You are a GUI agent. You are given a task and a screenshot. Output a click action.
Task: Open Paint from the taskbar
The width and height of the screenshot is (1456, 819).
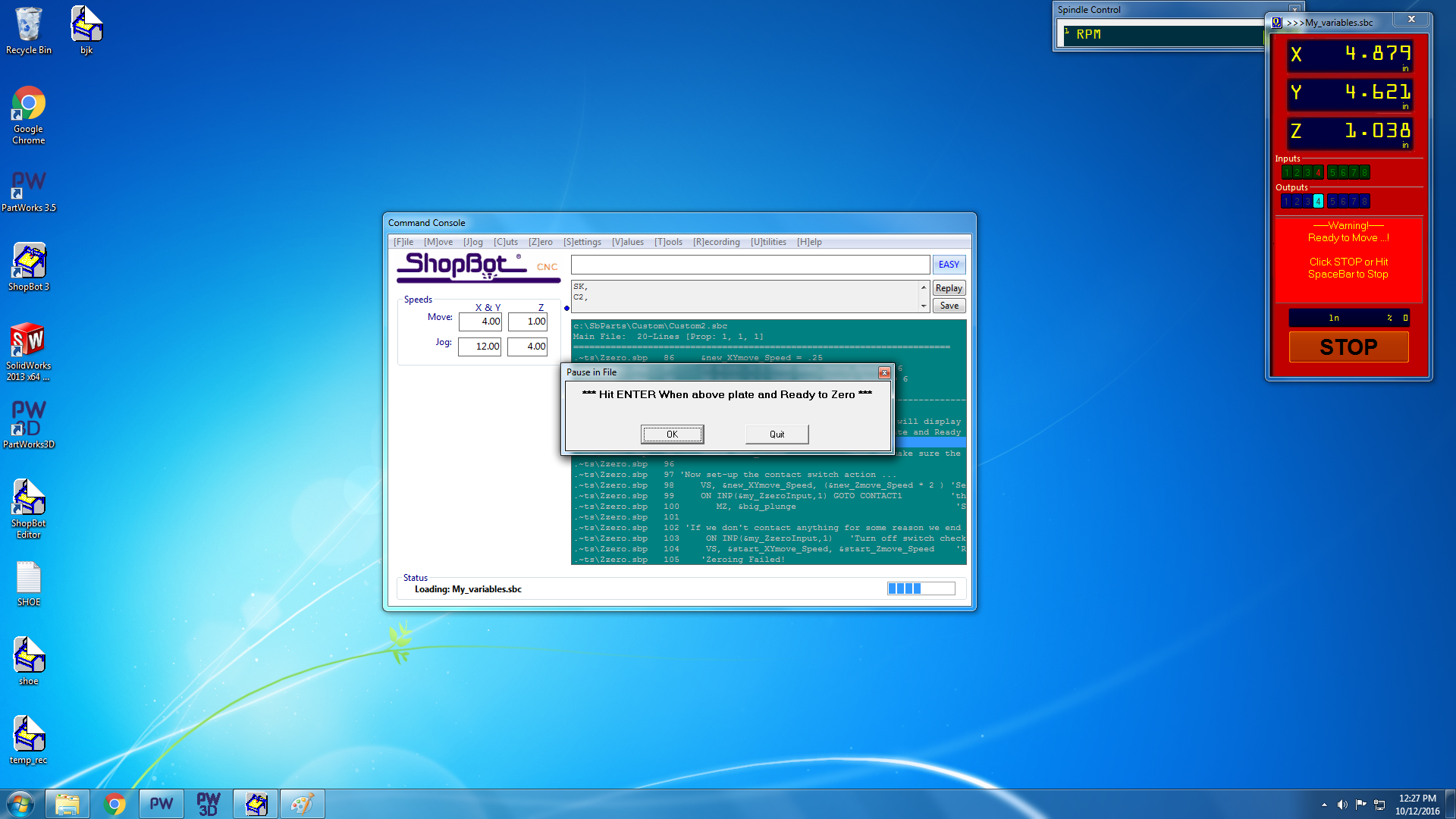pos(303,804)
